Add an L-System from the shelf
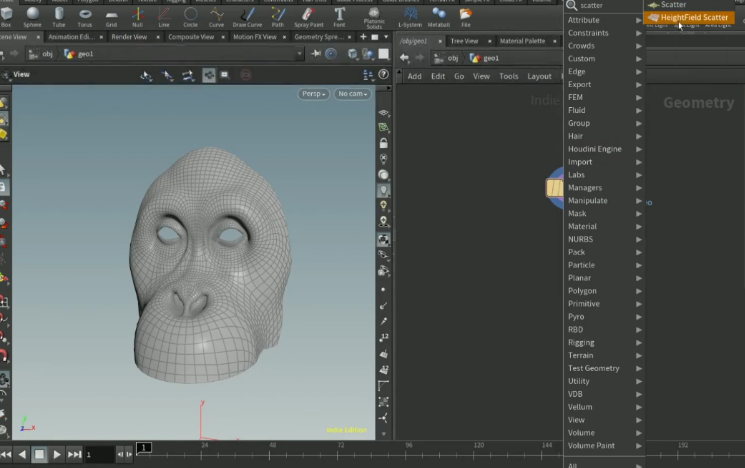 (x=410, y=15)
